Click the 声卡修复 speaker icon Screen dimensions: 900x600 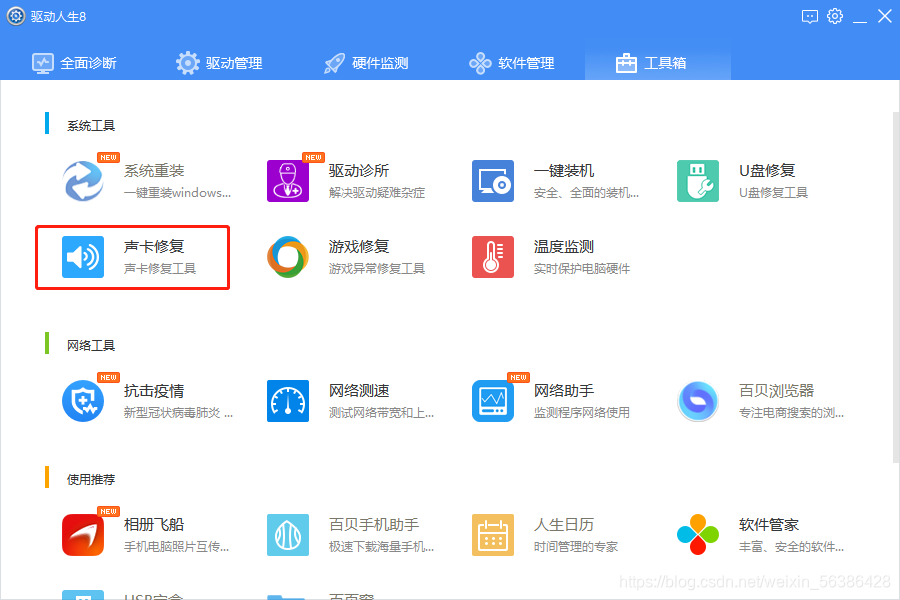click(x=83, y=257)
